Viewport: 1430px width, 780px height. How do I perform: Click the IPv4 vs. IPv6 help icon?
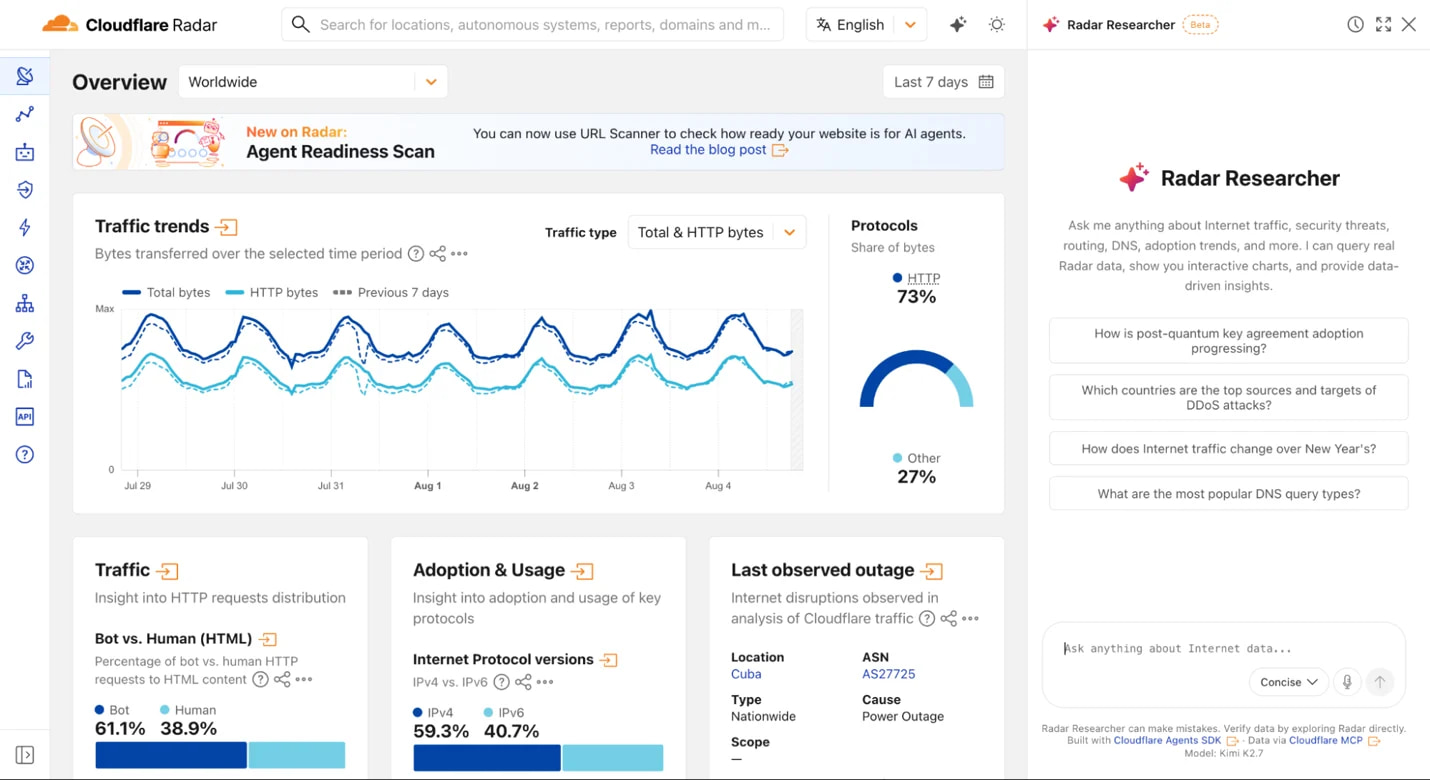click(502, 682)
